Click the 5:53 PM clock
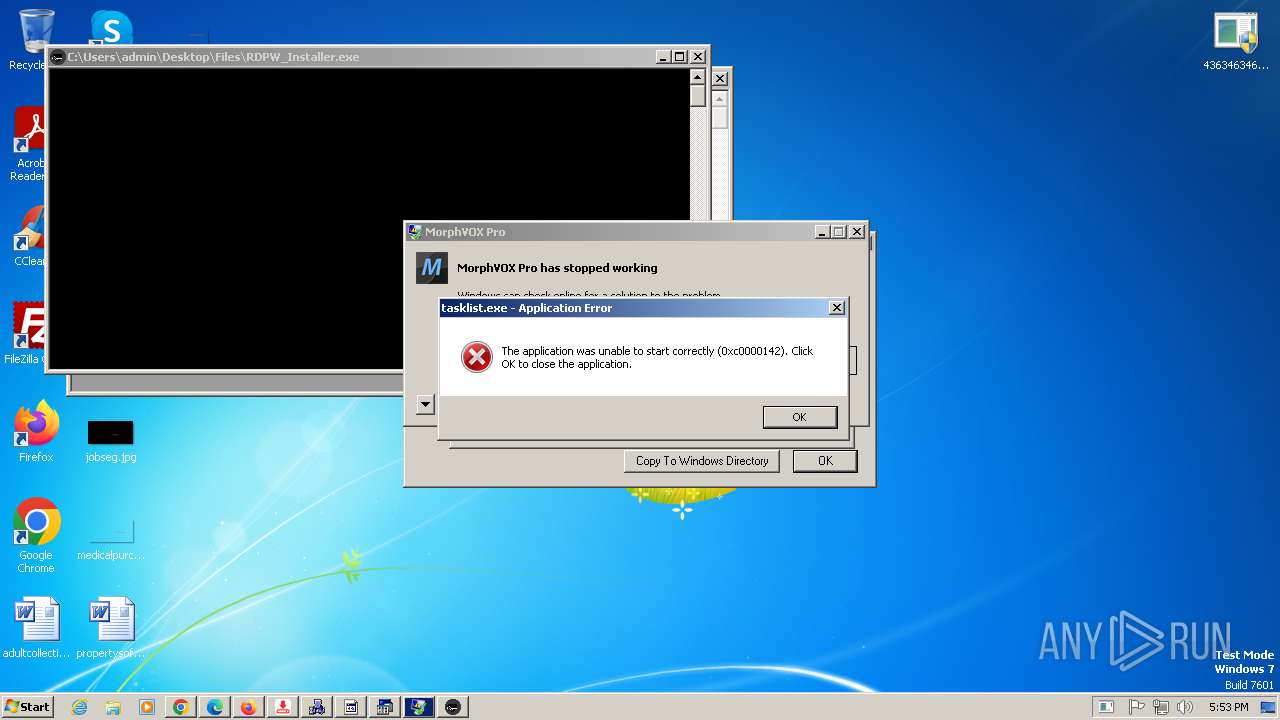 [1228, 707]
